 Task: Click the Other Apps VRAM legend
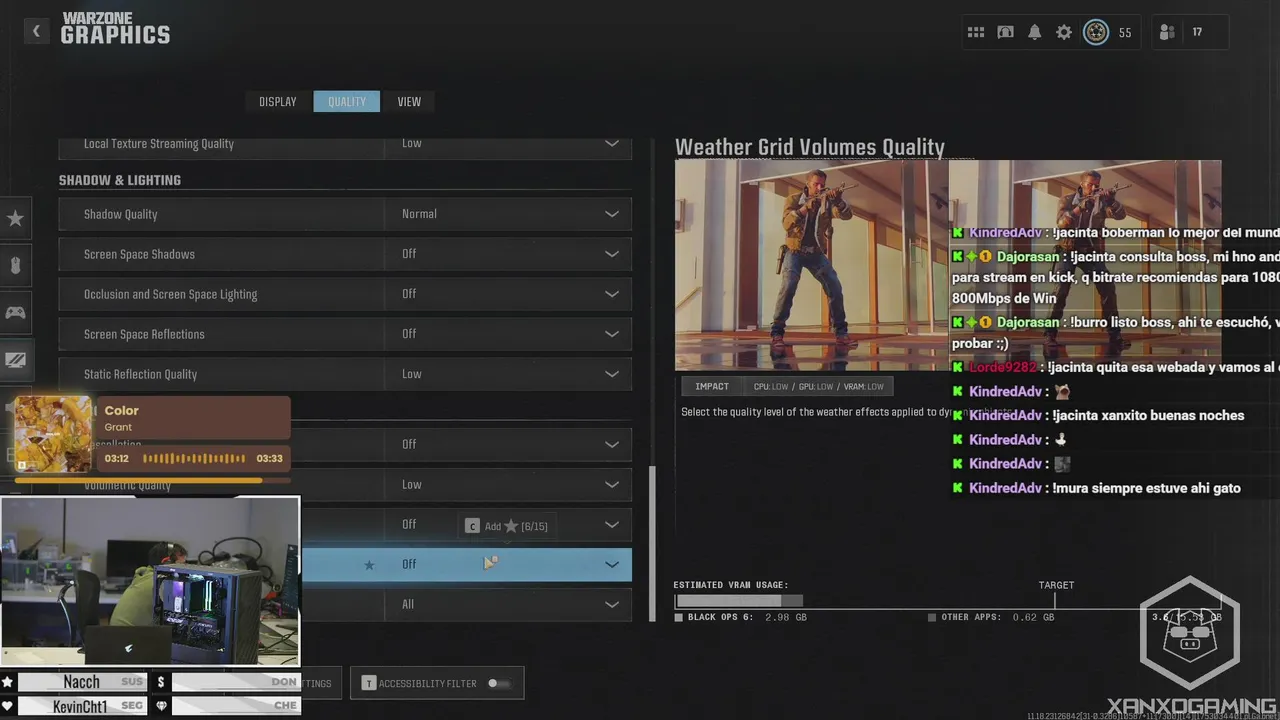(x=991, y=618)
